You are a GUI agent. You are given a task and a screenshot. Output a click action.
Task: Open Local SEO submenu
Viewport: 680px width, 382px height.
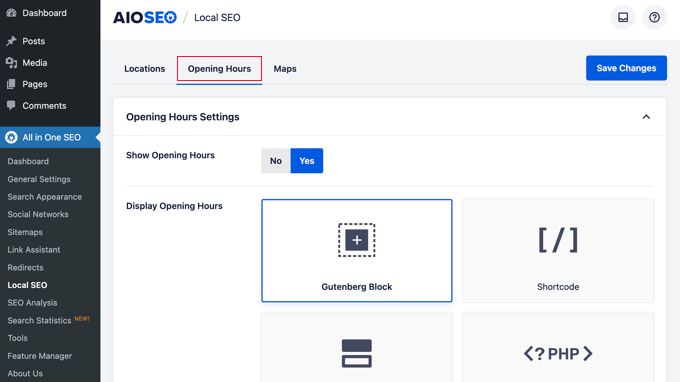tap(27, 285)
